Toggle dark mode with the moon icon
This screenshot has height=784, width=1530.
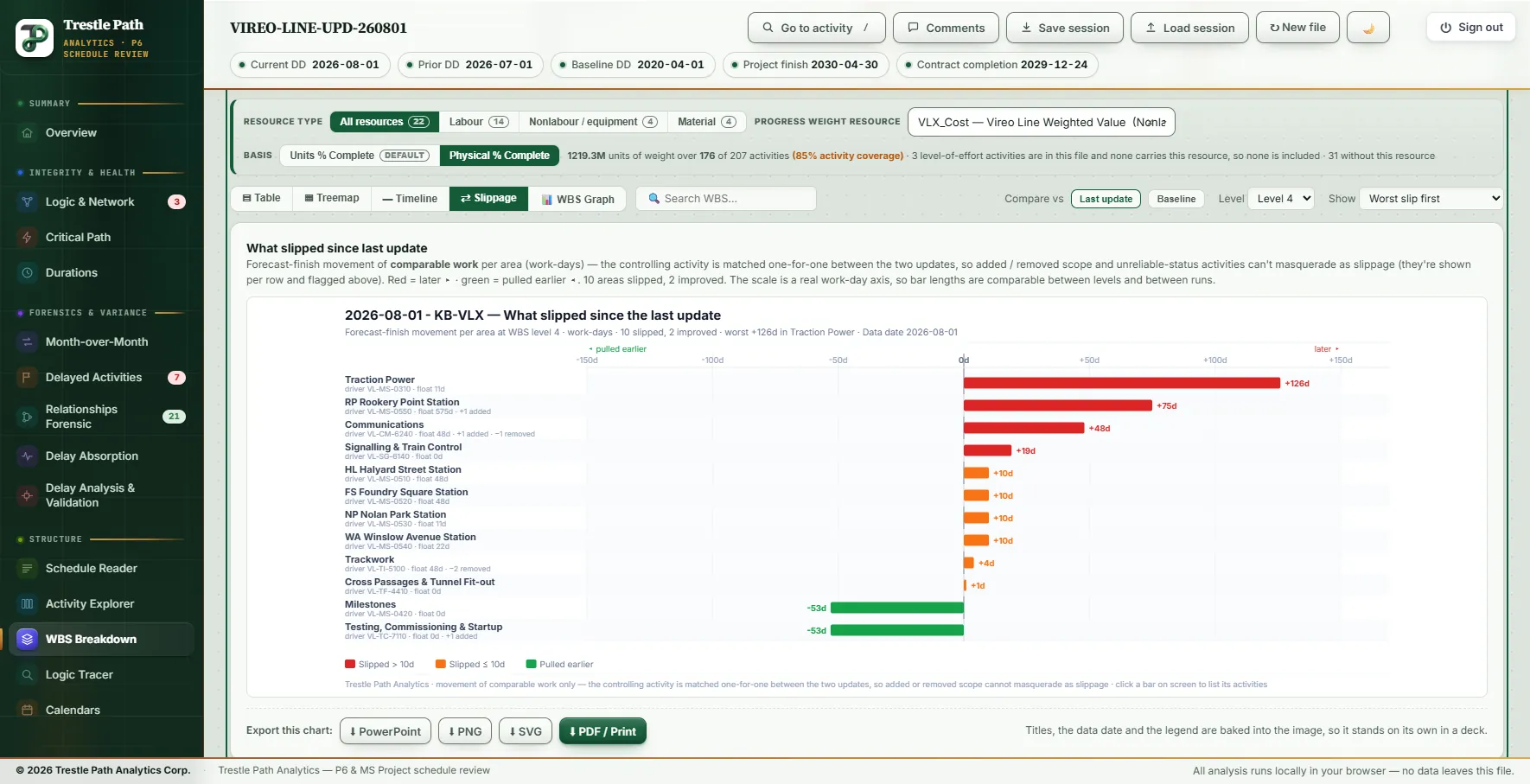(1368, 28)
